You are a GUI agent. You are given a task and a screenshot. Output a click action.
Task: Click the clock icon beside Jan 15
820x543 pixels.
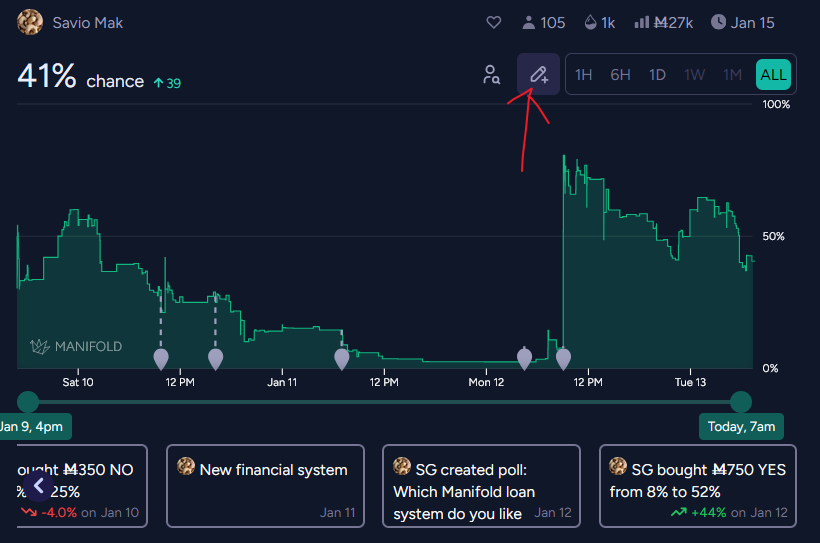[x=718, y=22]
